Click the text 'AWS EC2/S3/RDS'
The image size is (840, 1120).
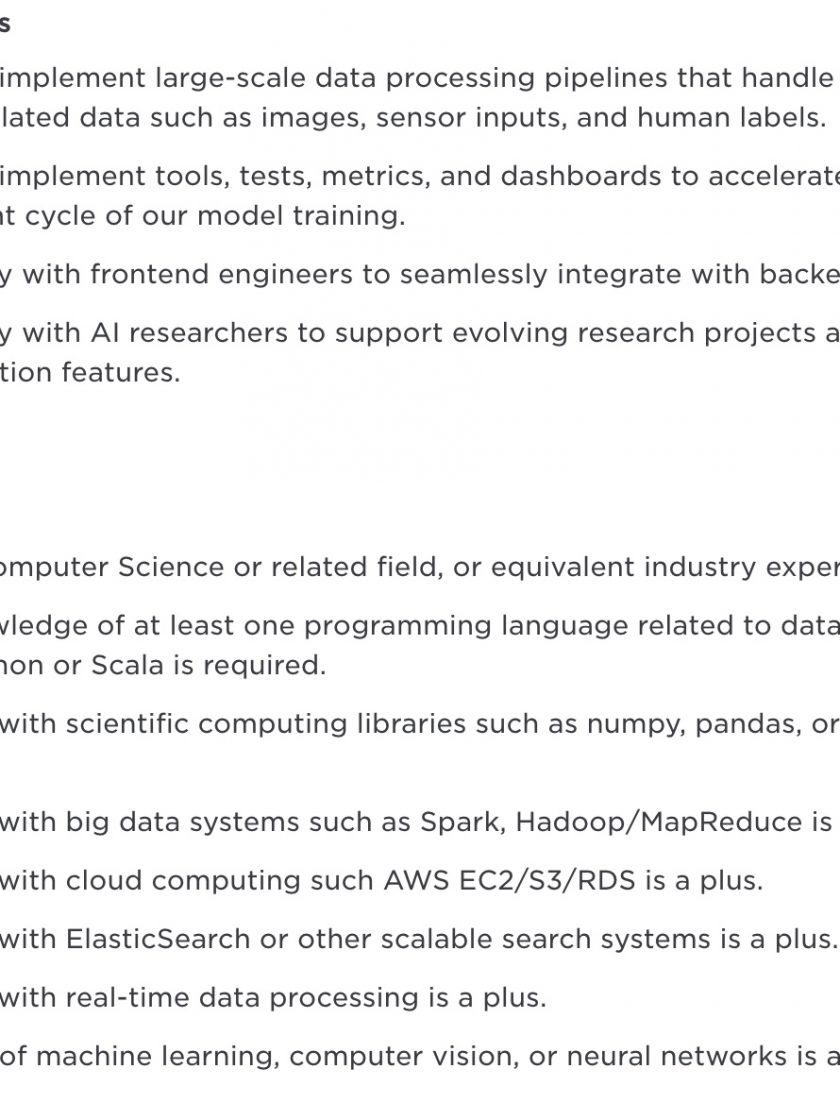pos(509,881)
